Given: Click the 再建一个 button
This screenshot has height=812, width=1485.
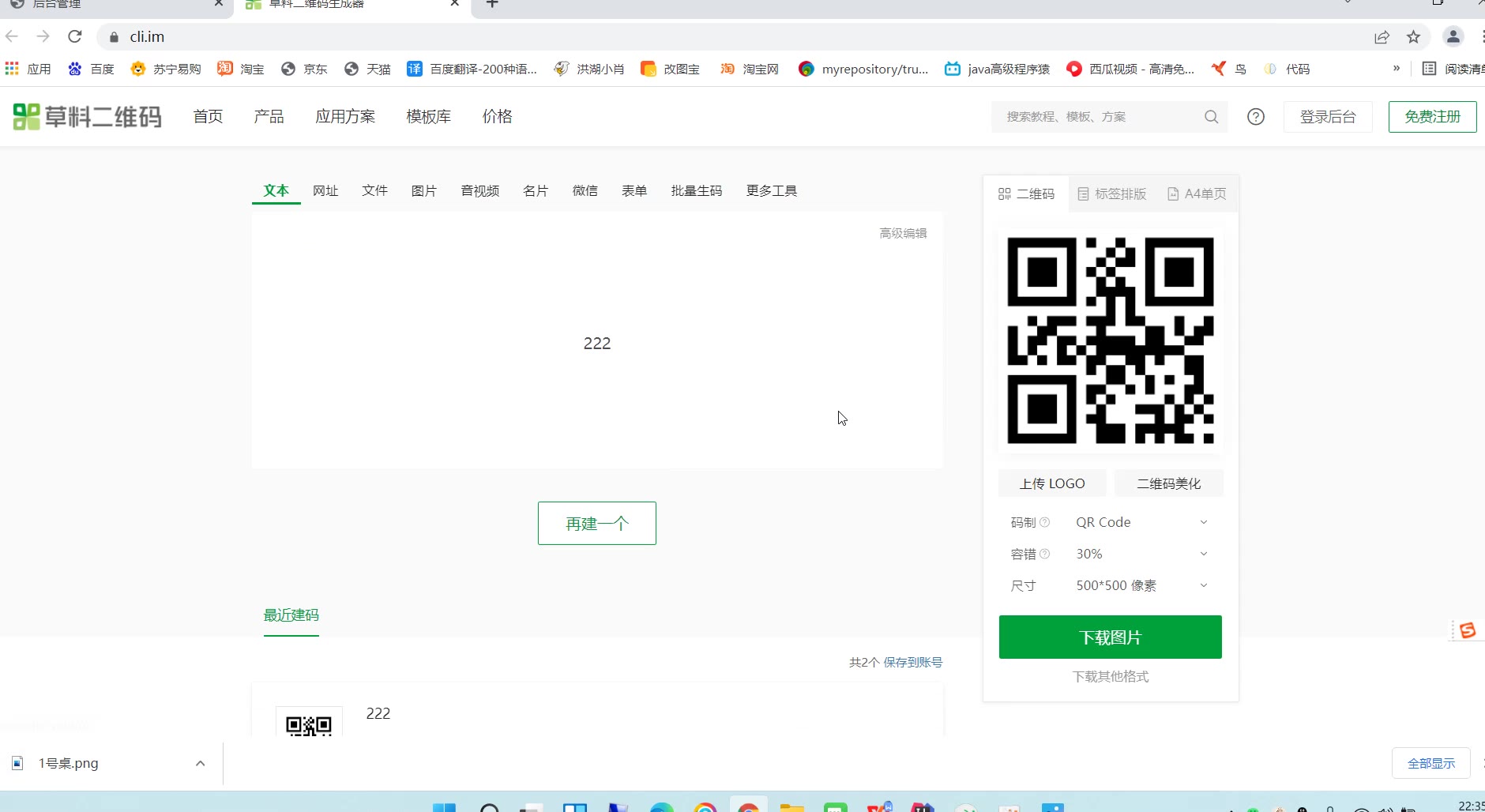Looking at the screenshot, I should [x=597, y=523].
